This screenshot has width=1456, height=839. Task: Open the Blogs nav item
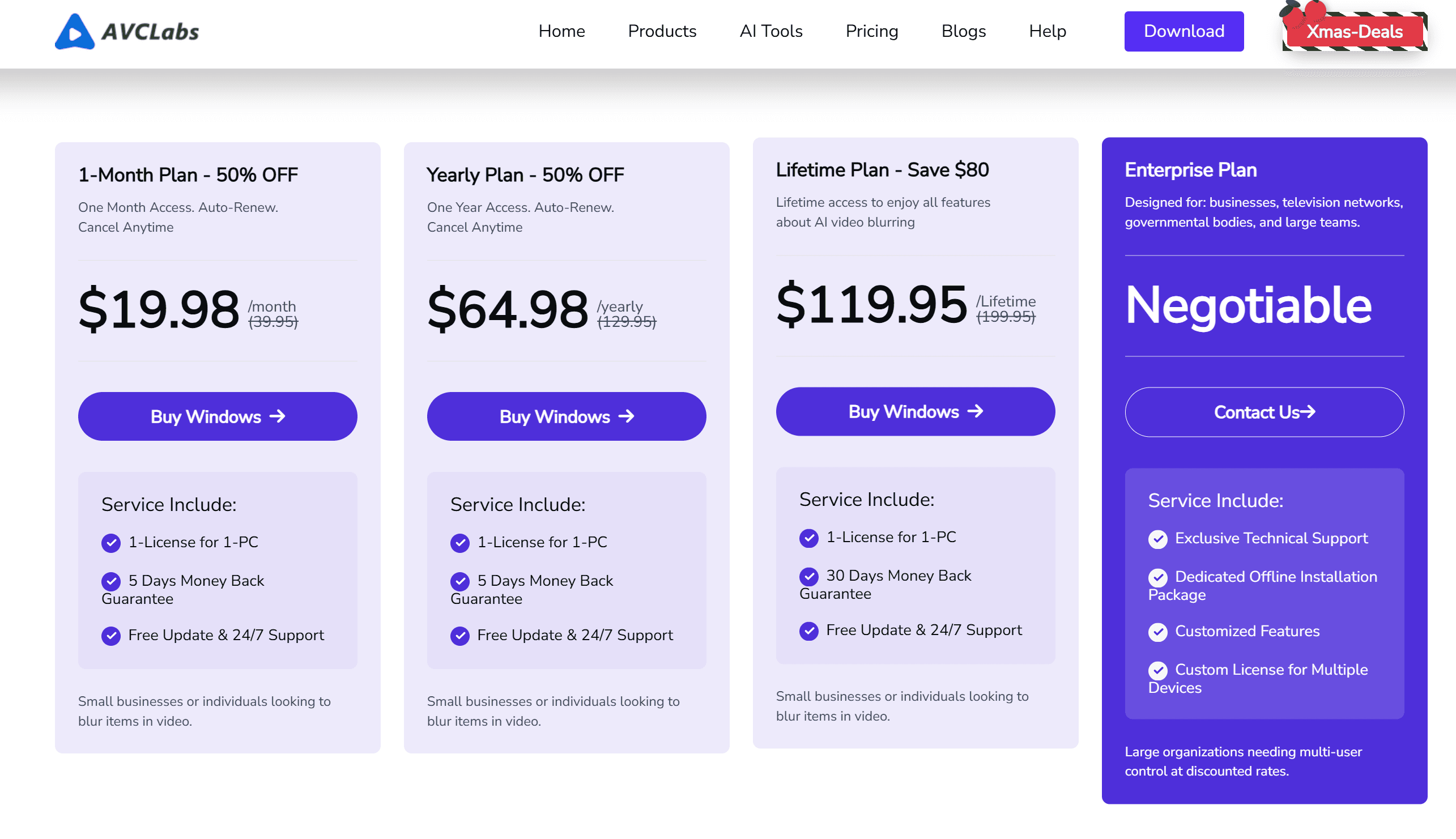(x=963, y=31)
